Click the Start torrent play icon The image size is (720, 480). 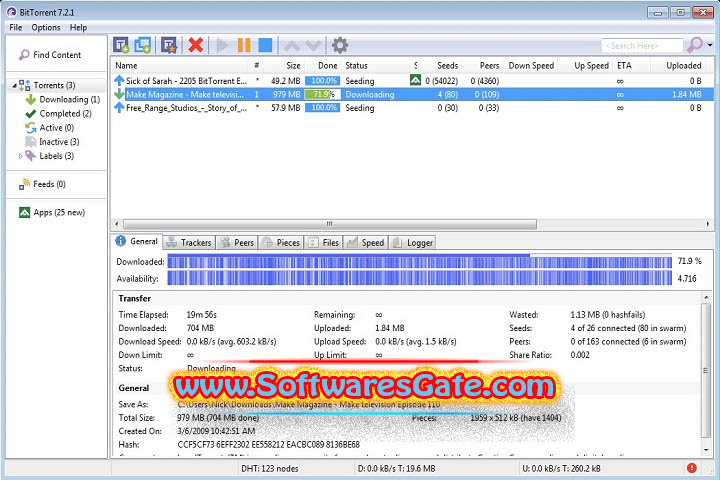[222, 45]
